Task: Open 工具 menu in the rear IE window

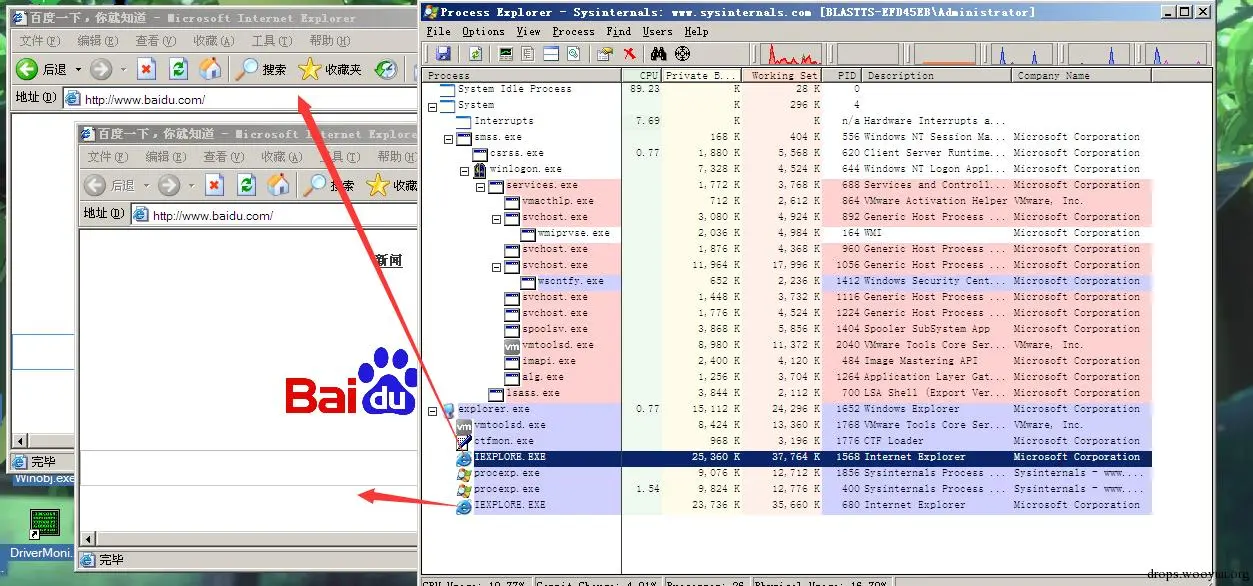Action: pyautogui.click(x=270, y=41)
